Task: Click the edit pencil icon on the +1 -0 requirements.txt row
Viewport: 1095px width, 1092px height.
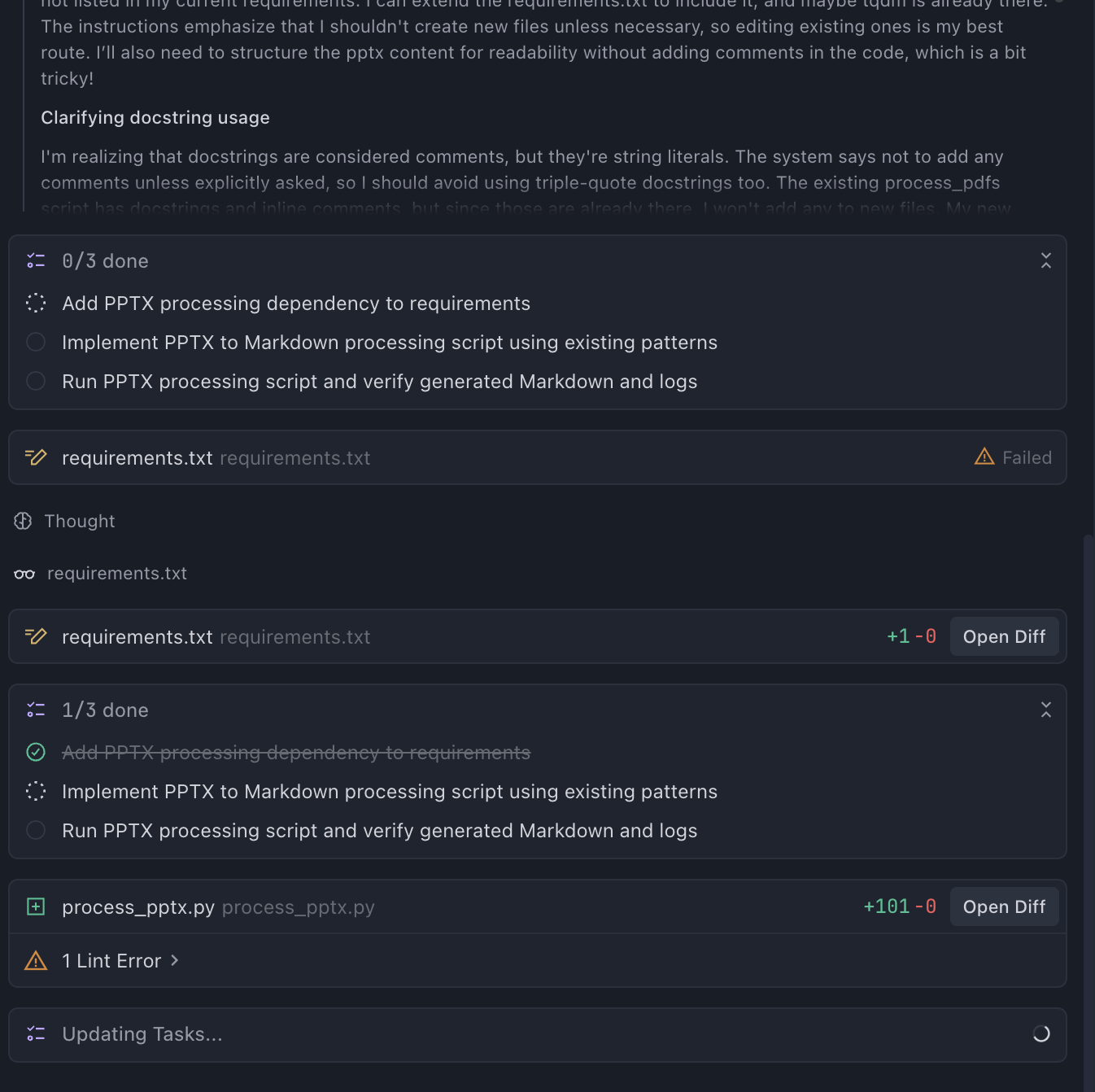Action: tap(36, 636)
